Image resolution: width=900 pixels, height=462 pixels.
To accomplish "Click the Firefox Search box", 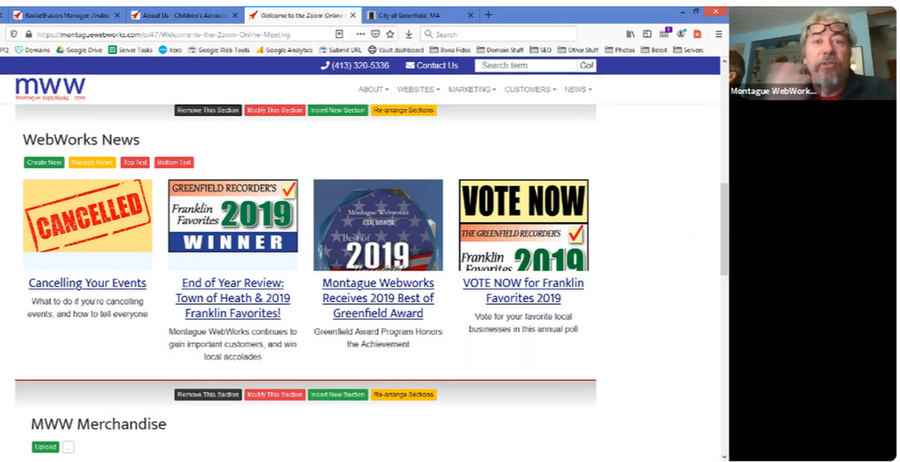I will point(498,34).
